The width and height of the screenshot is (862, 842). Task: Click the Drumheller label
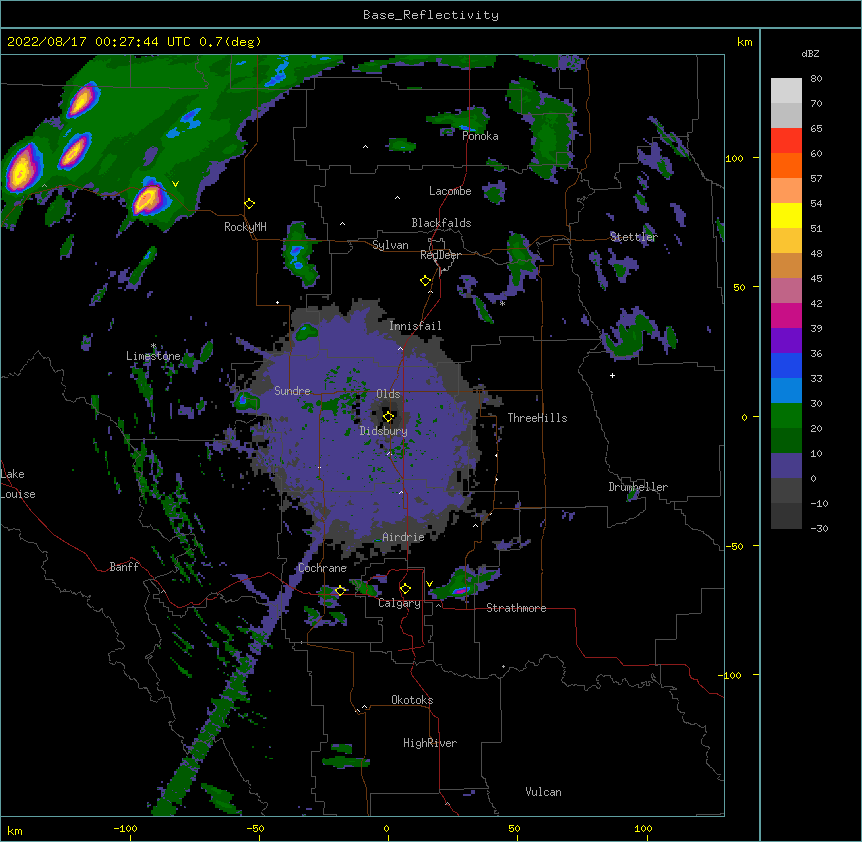click(x=638, y=487)
